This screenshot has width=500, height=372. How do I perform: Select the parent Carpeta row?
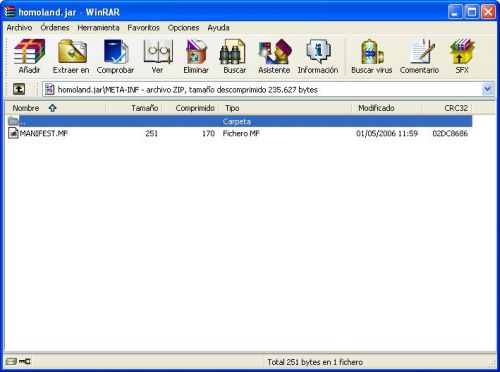(239, 121)
